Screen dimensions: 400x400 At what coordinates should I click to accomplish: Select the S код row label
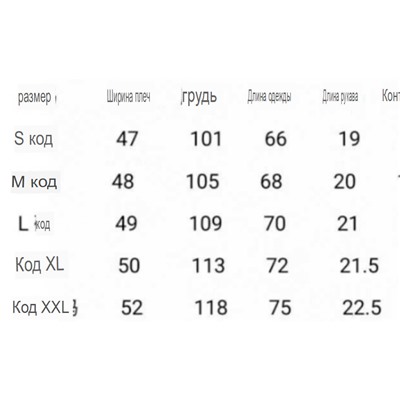[x=33, y=138]
